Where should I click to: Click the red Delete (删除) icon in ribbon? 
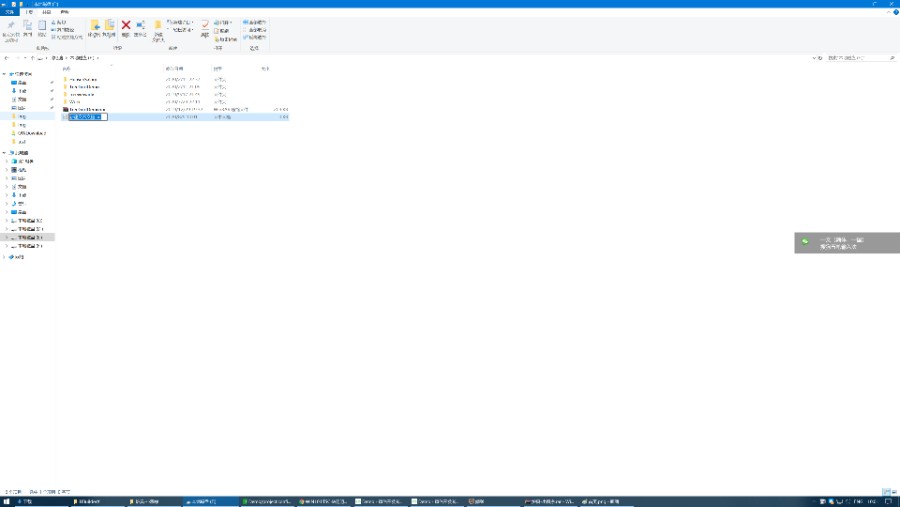(126, 27)
